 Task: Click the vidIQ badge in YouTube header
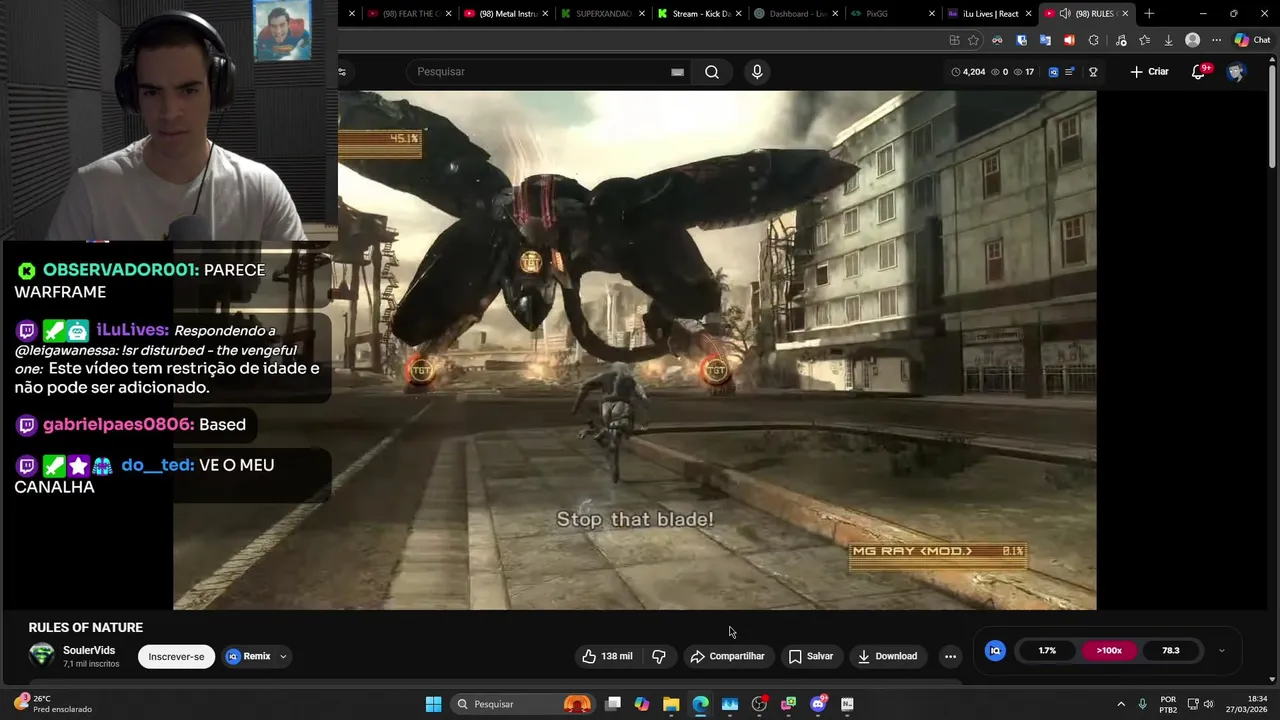click(1053, 72)
